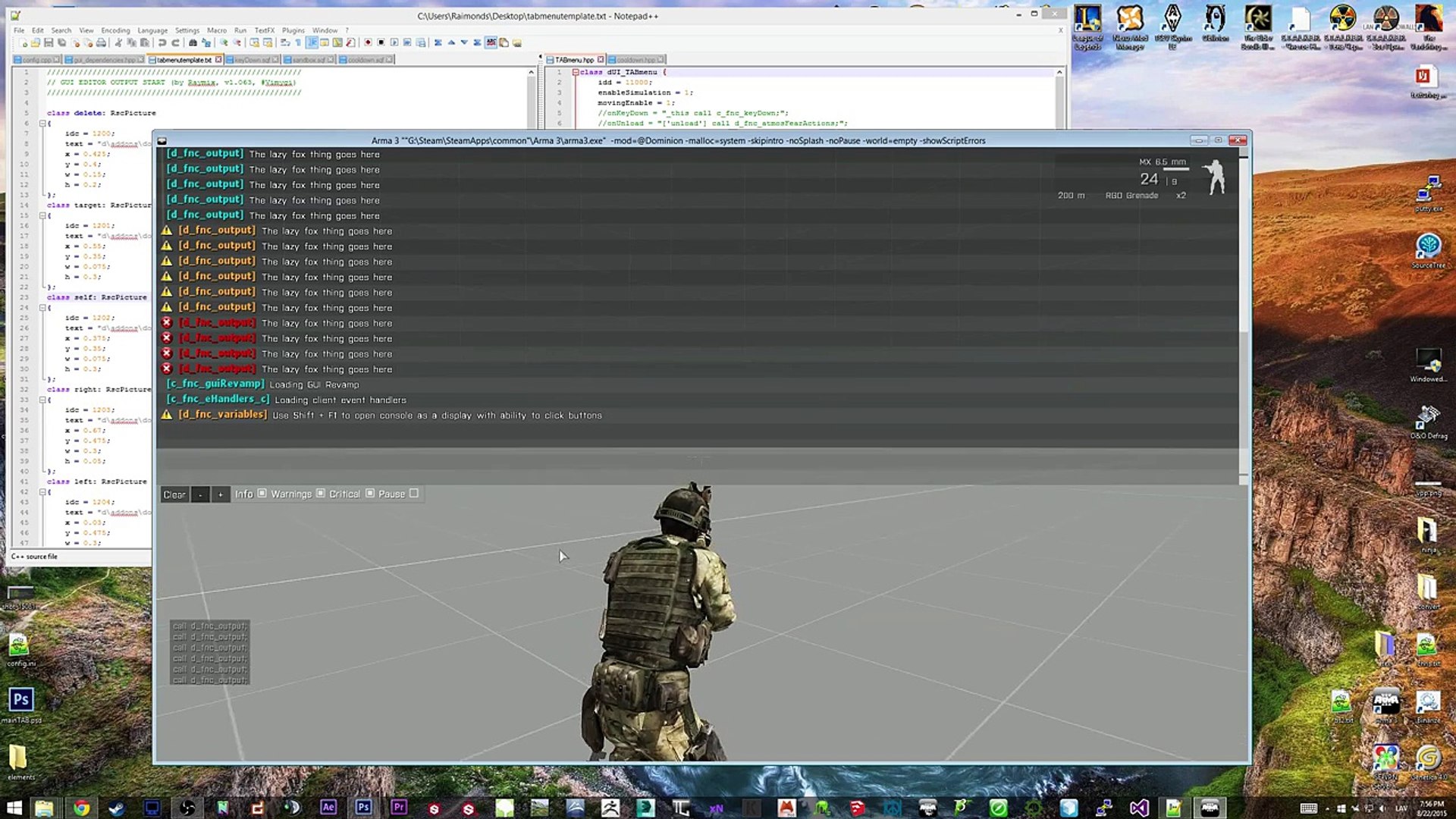Viewport: 1456px width, 819px height.
Task: Toggle the Critical checkbox in console
Action: (x=370, y=493)
